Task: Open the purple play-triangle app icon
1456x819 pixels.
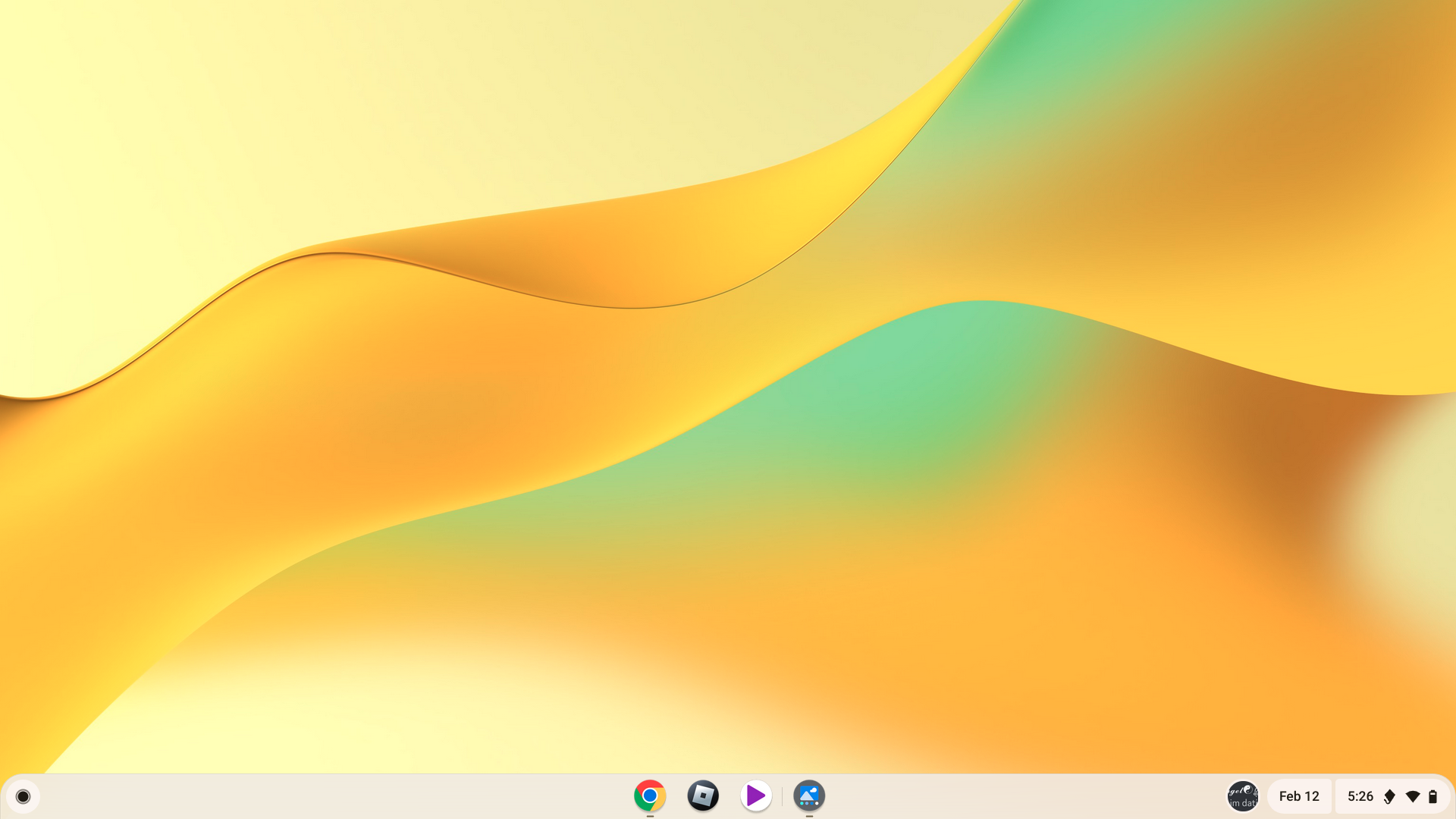Action: [756, 795]
